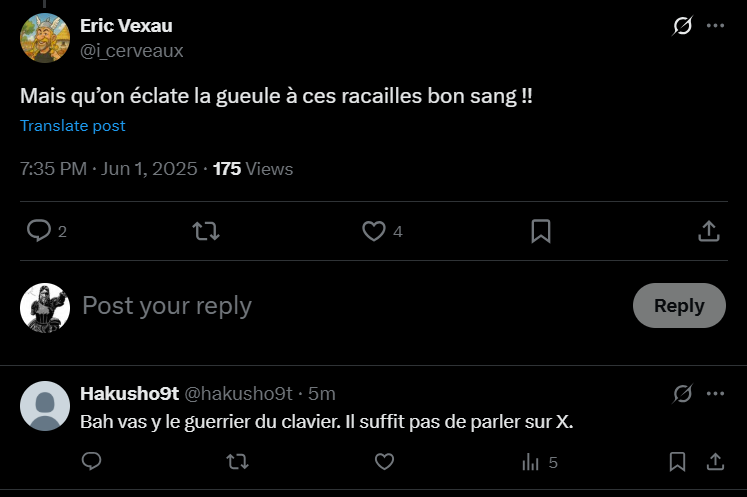Like the main post
The image size is (747, 497).
pyautogui.click(x=374, y=231)
